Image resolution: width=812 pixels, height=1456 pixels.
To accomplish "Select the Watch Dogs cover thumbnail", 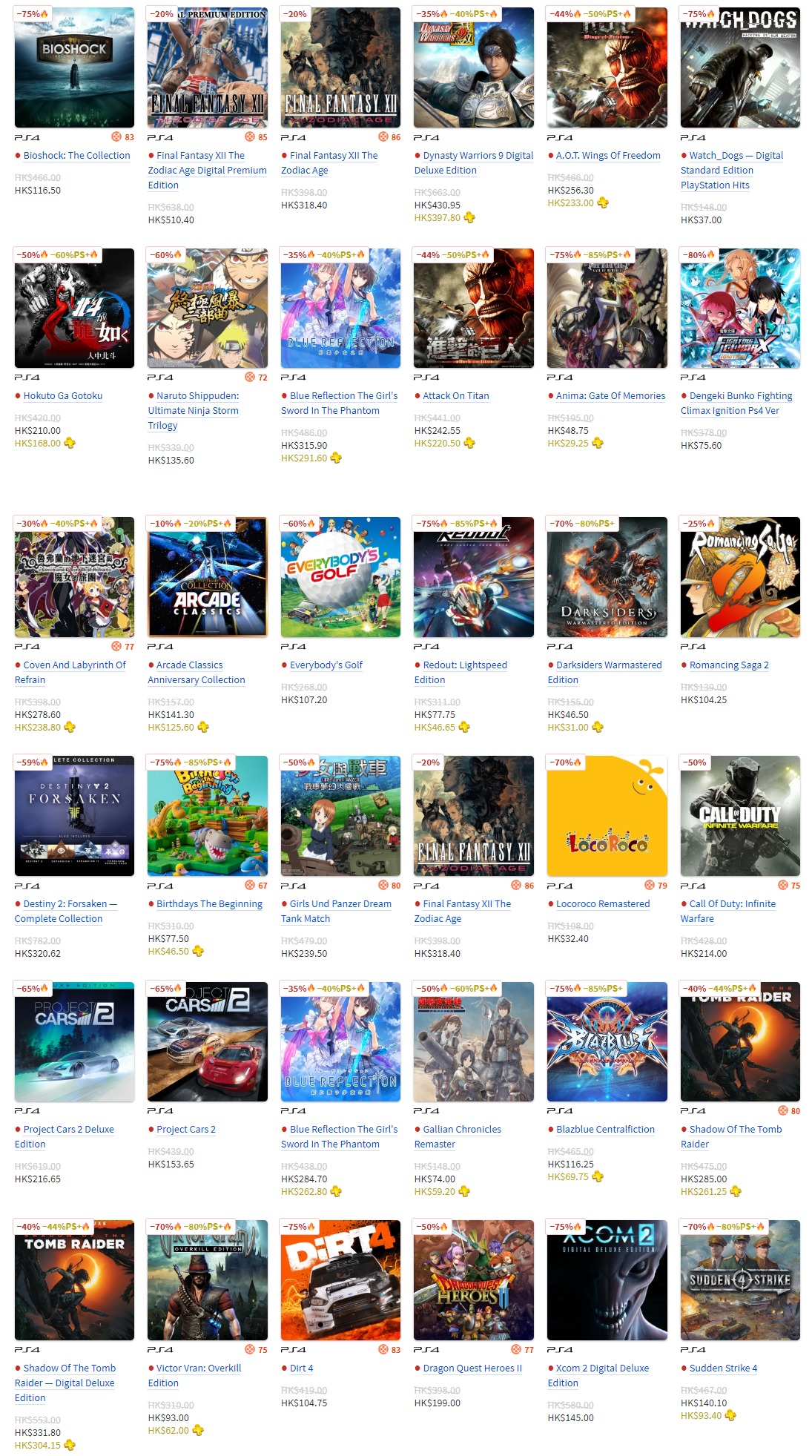I will 740,67.
